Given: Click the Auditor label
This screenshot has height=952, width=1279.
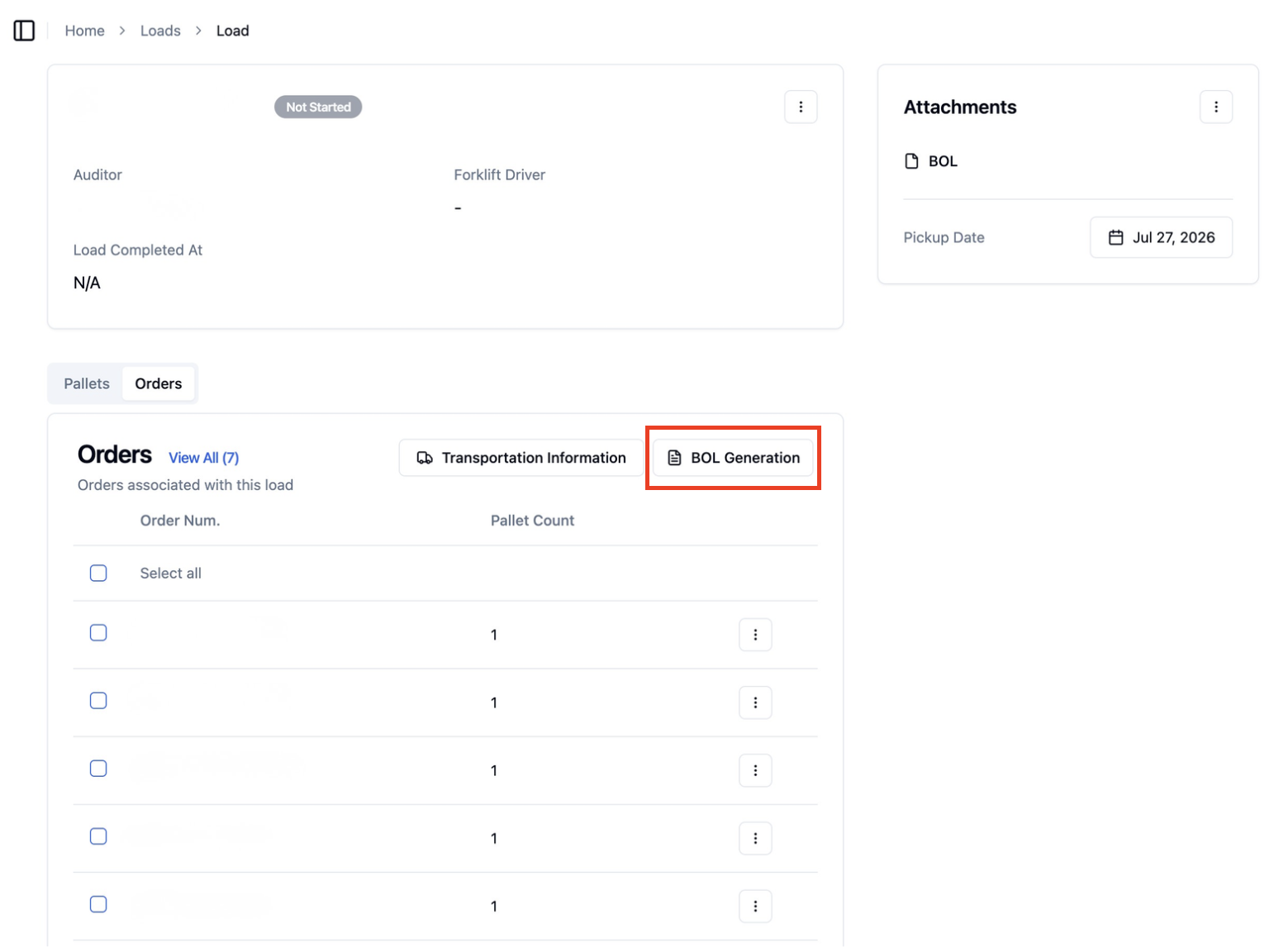Looking at the screenshot, I should coord(97,174).
